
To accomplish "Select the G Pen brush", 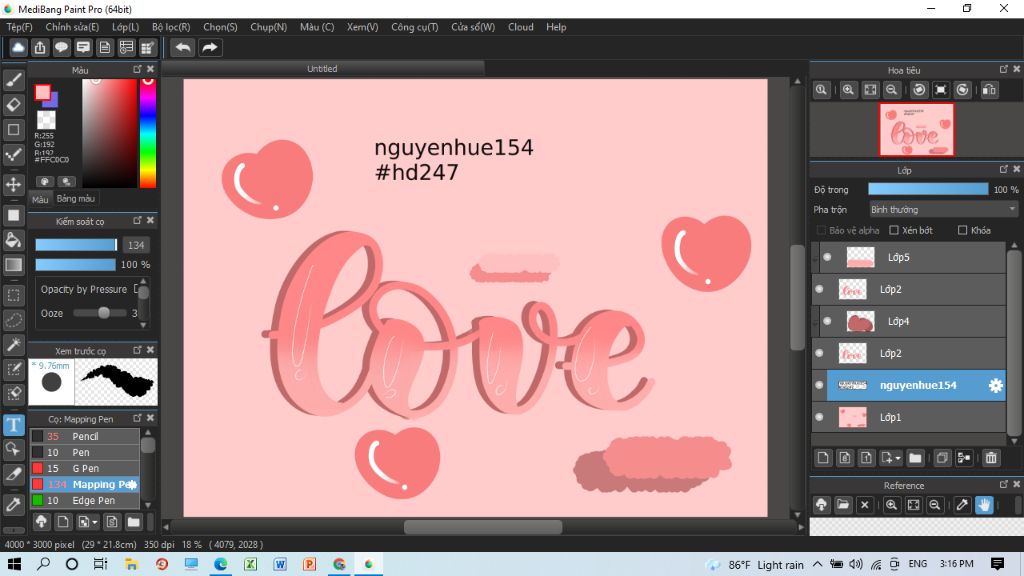I will click(x=85, y=468).
